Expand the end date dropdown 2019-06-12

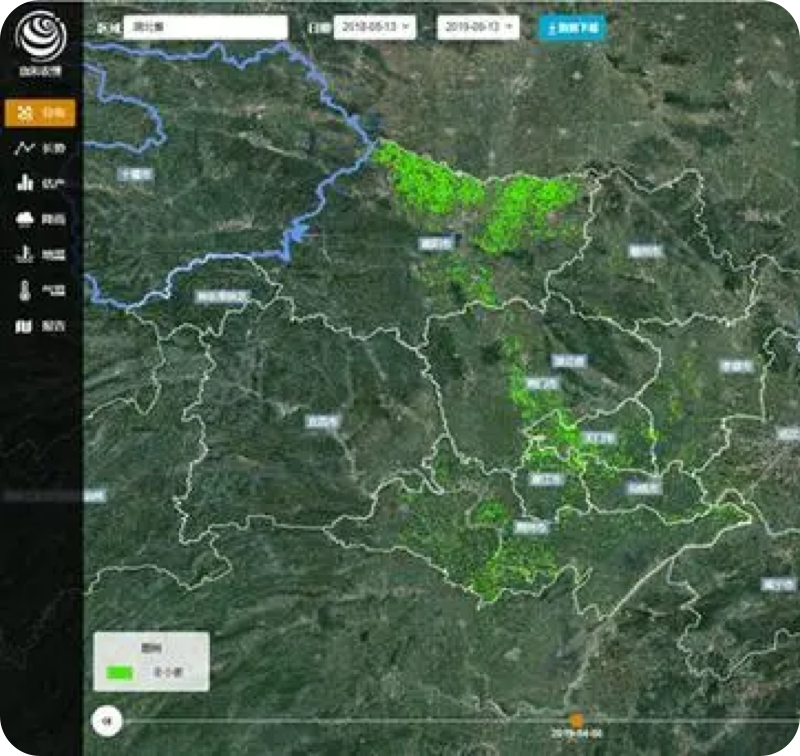[x=478, y=27]
